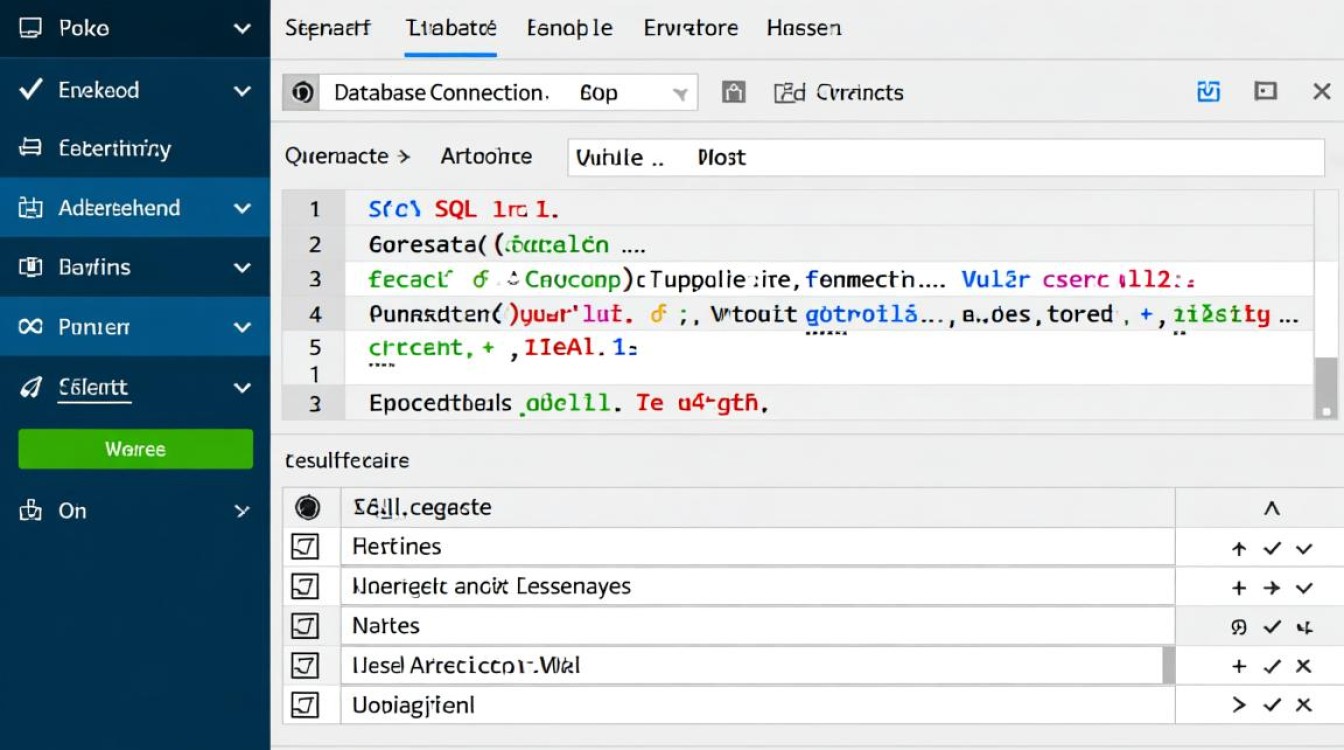Screen dimensions: 1344x750
Task: Click the Cvraincts toolbar button
Action: 839,93
